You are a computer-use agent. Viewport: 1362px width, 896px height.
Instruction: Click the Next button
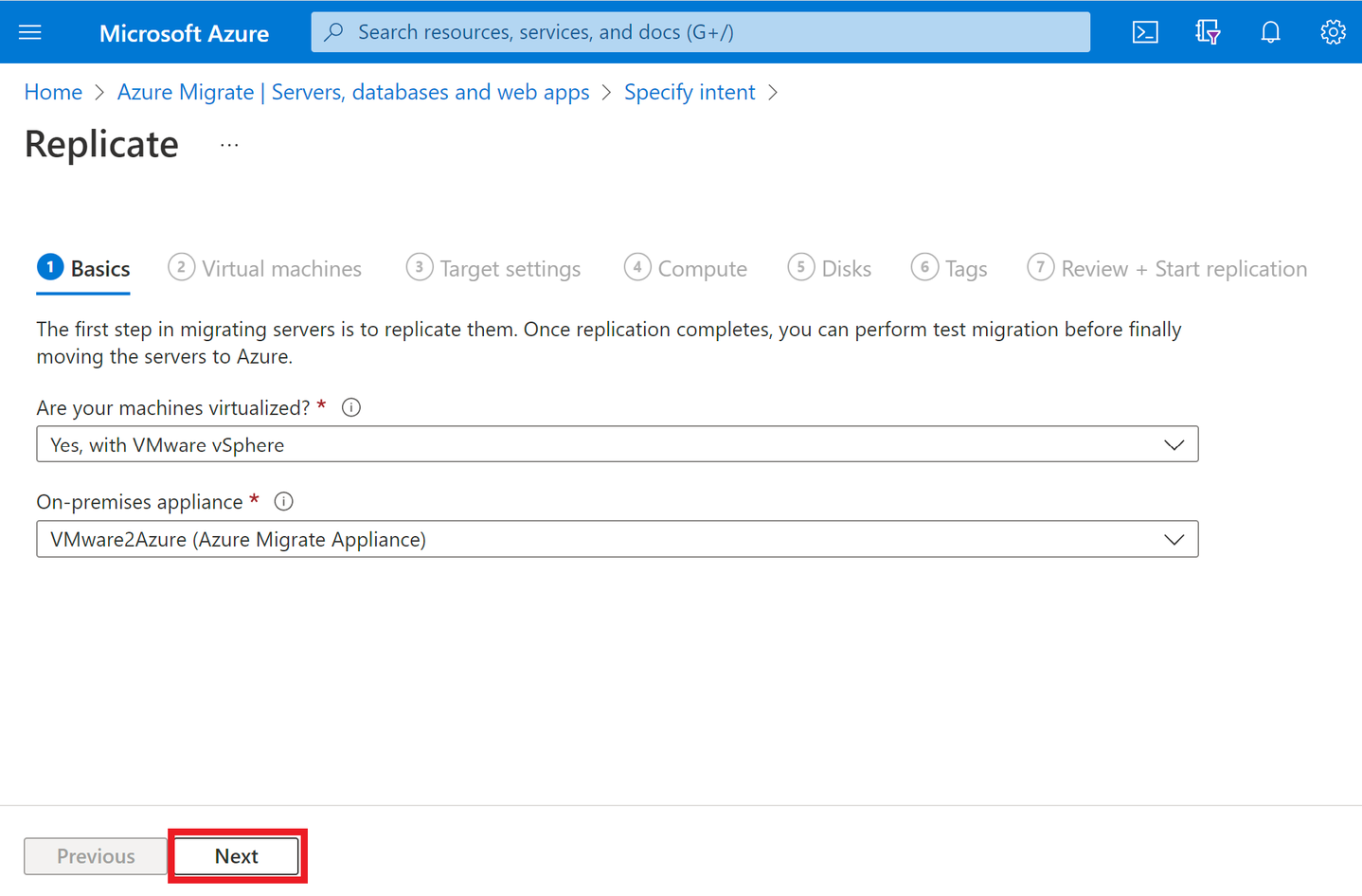coord(237,856)
